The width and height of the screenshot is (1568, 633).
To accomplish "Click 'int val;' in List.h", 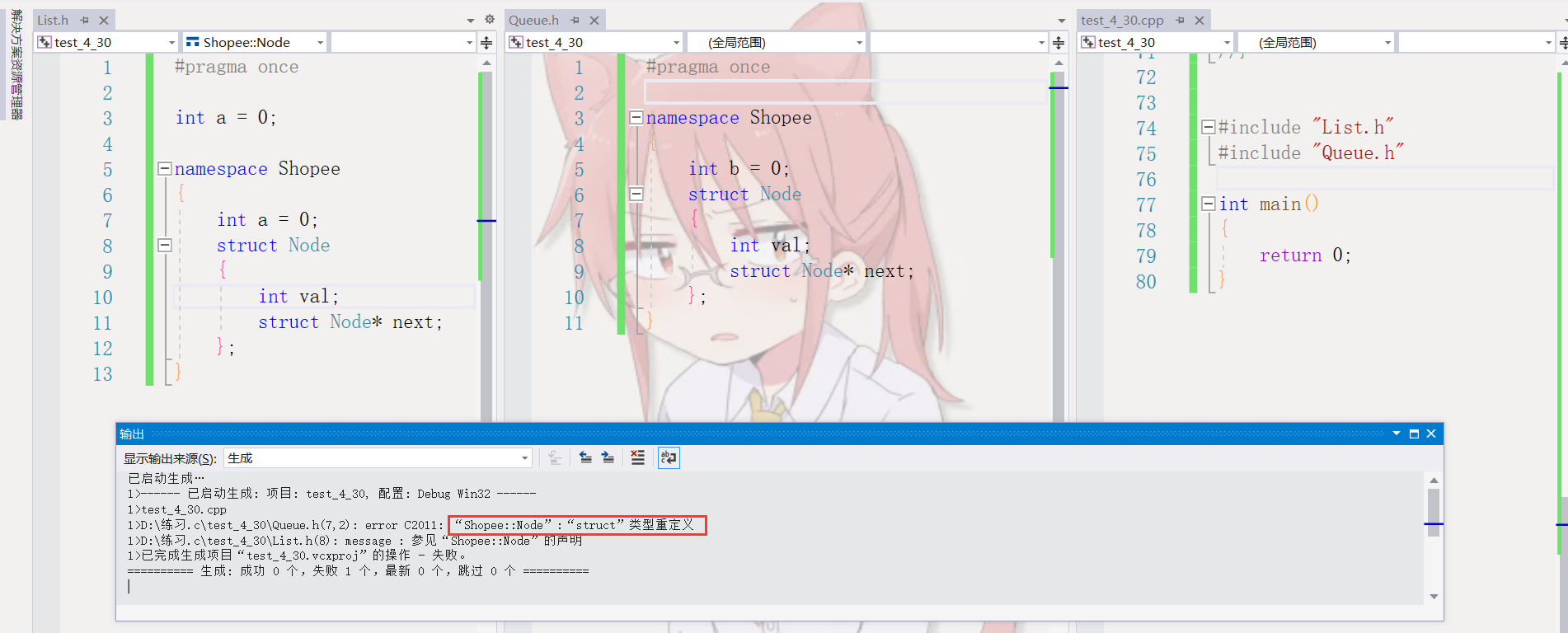I will point(298,297).
